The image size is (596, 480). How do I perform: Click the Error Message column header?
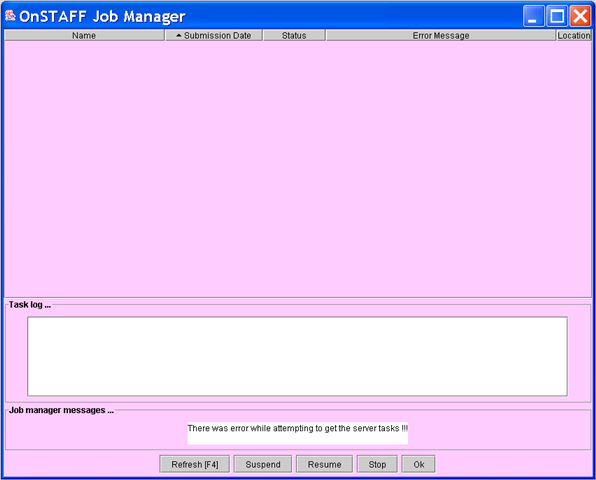(441, 35)
